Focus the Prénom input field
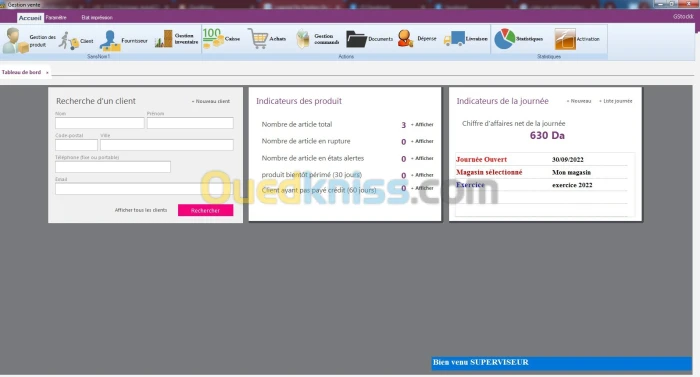The height and width of the screenshot is (377, 700). [190, 123]
